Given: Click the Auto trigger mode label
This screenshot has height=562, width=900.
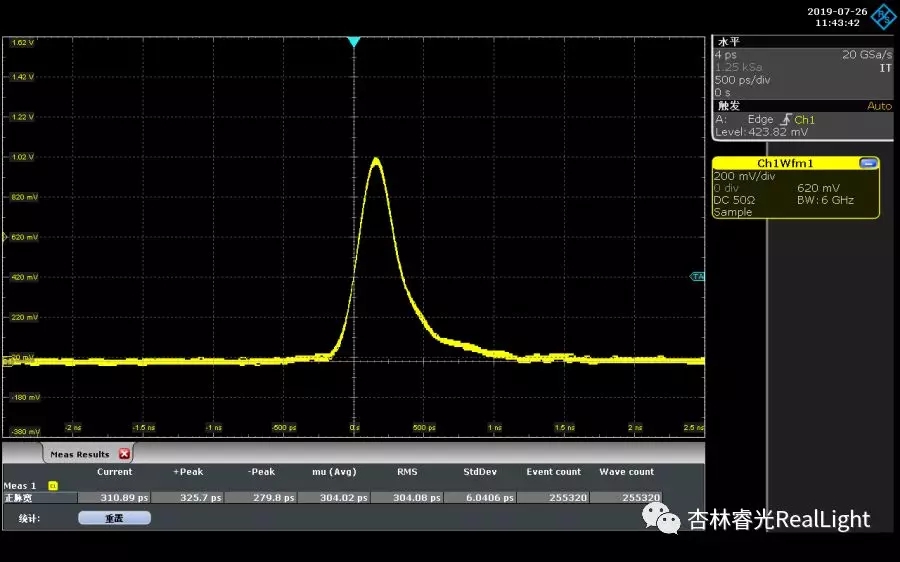Looking at the screenshot, I should pos(878,106).
